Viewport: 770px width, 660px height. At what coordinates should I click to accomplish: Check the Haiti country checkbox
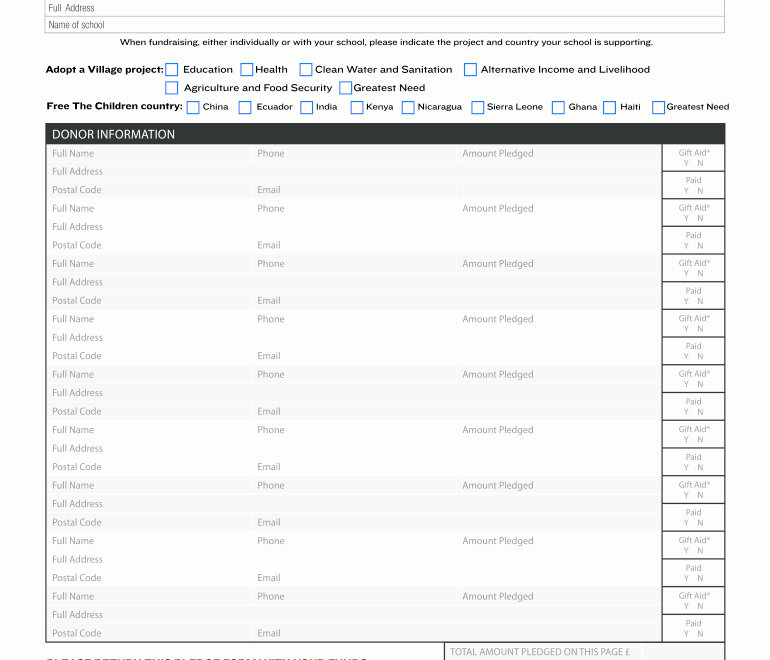(609, 108)
